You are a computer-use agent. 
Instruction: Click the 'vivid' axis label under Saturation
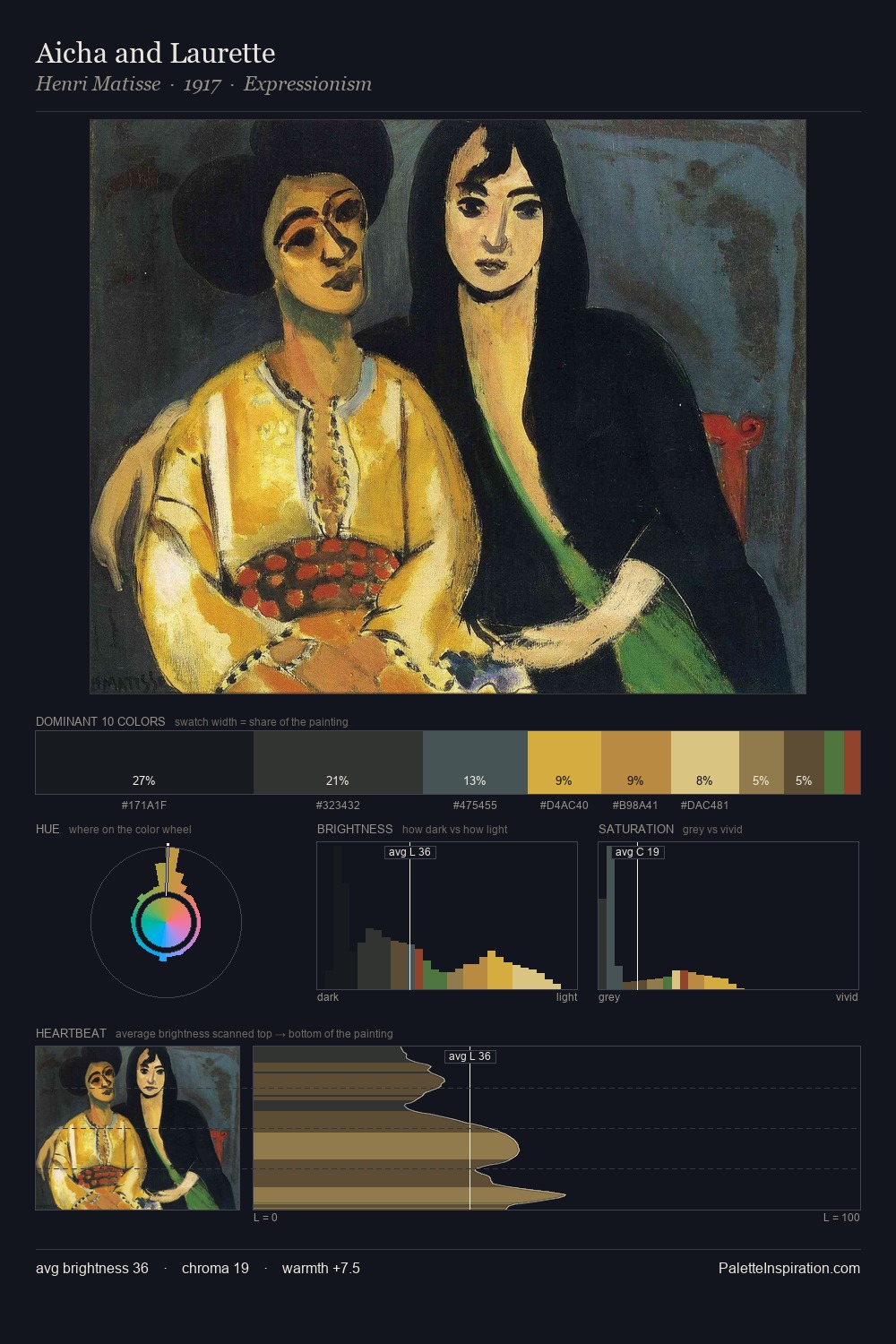(847, 997)
